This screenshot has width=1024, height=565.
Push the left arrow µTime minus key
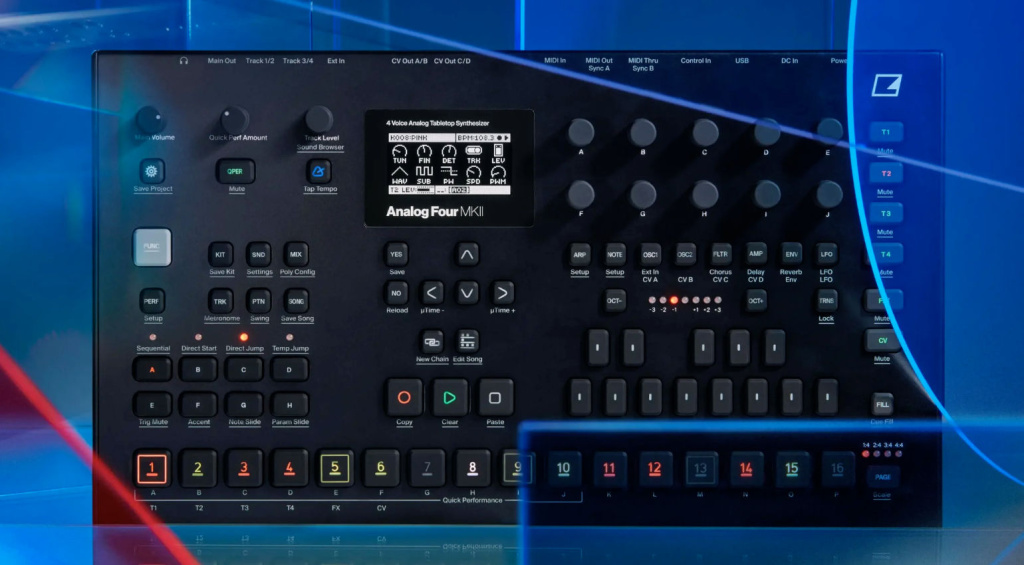pyautogui.click(x=432, y=293)
